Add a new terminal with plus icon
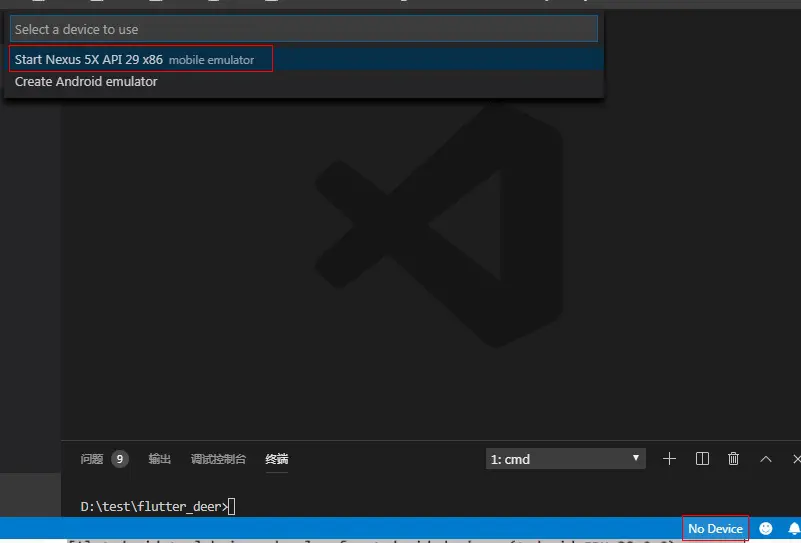Image resolution: width=801 pixels, height=543 pixels. click(x=669, y=459)
